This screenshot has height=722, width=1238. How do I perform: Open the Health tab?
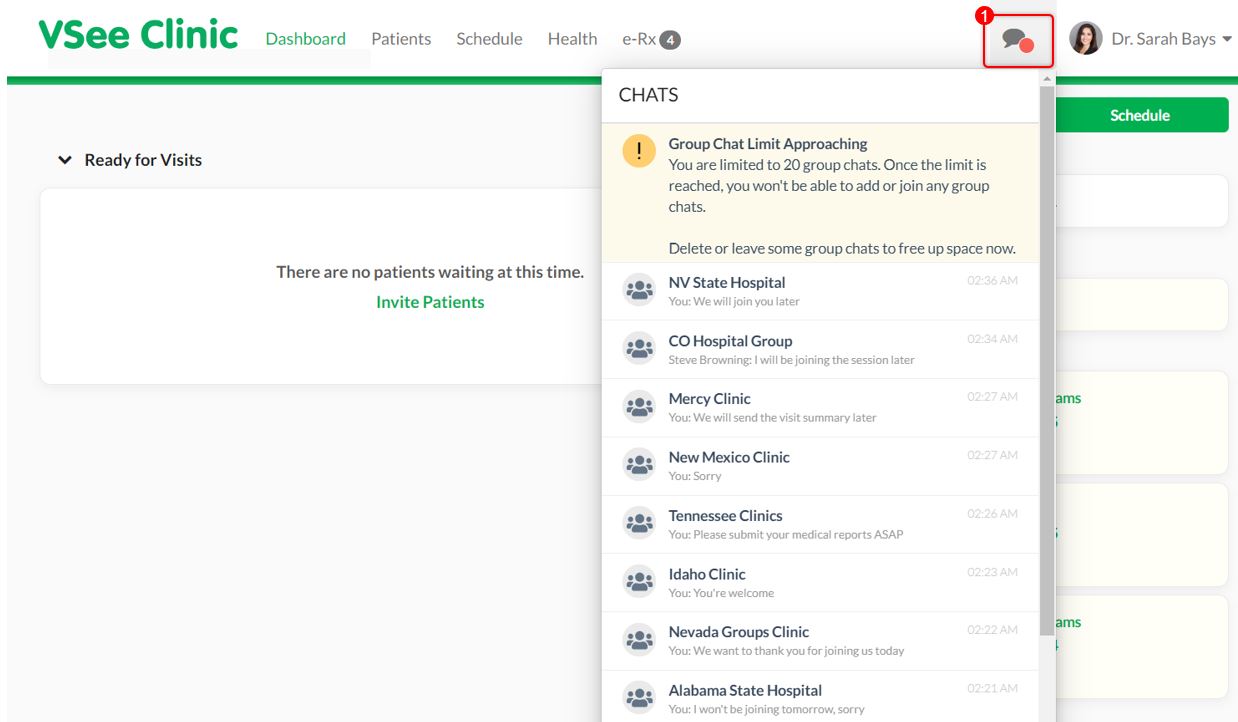click(572, 39)
